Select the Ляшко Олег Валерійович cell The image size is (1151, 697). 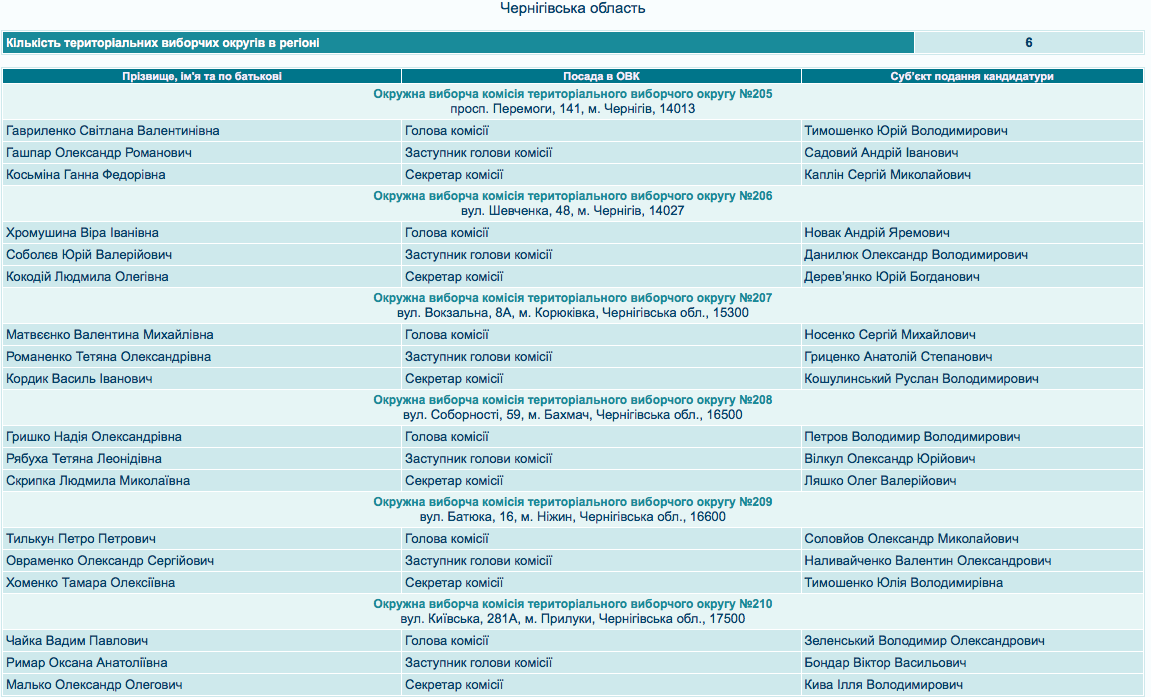click(880, 481)
